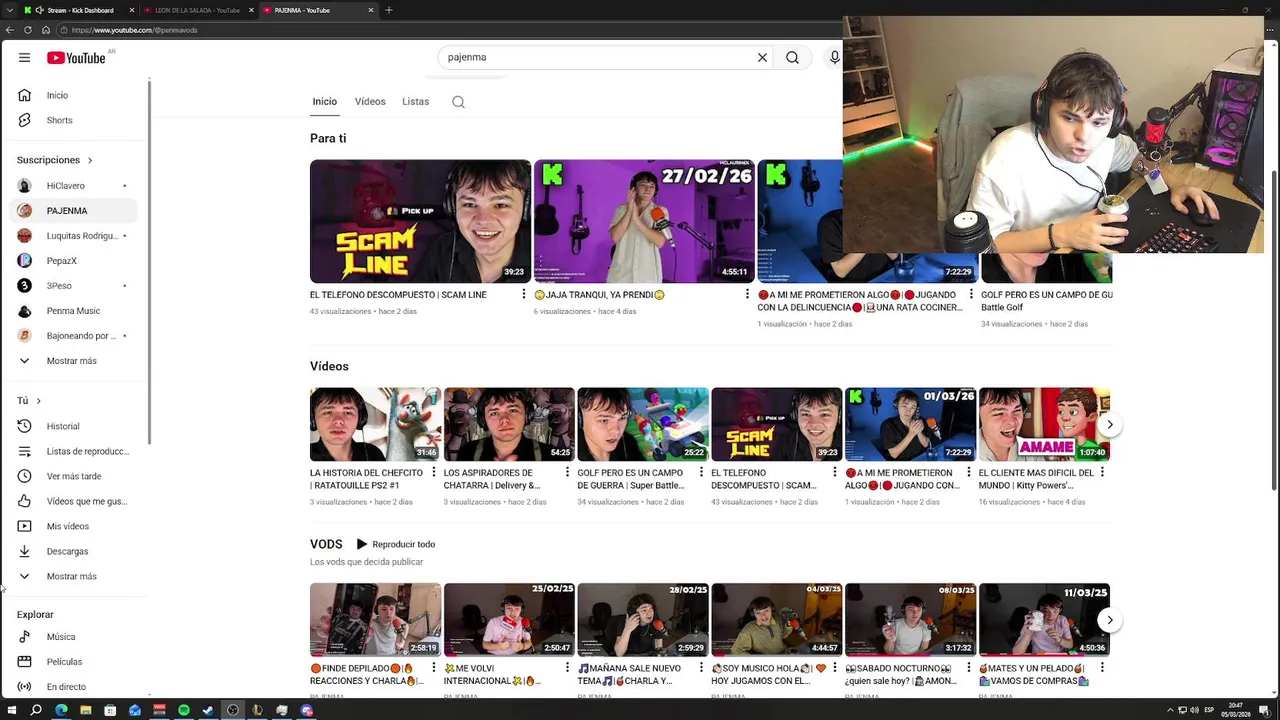Select the Vídeos channel tab

(370, 102)
